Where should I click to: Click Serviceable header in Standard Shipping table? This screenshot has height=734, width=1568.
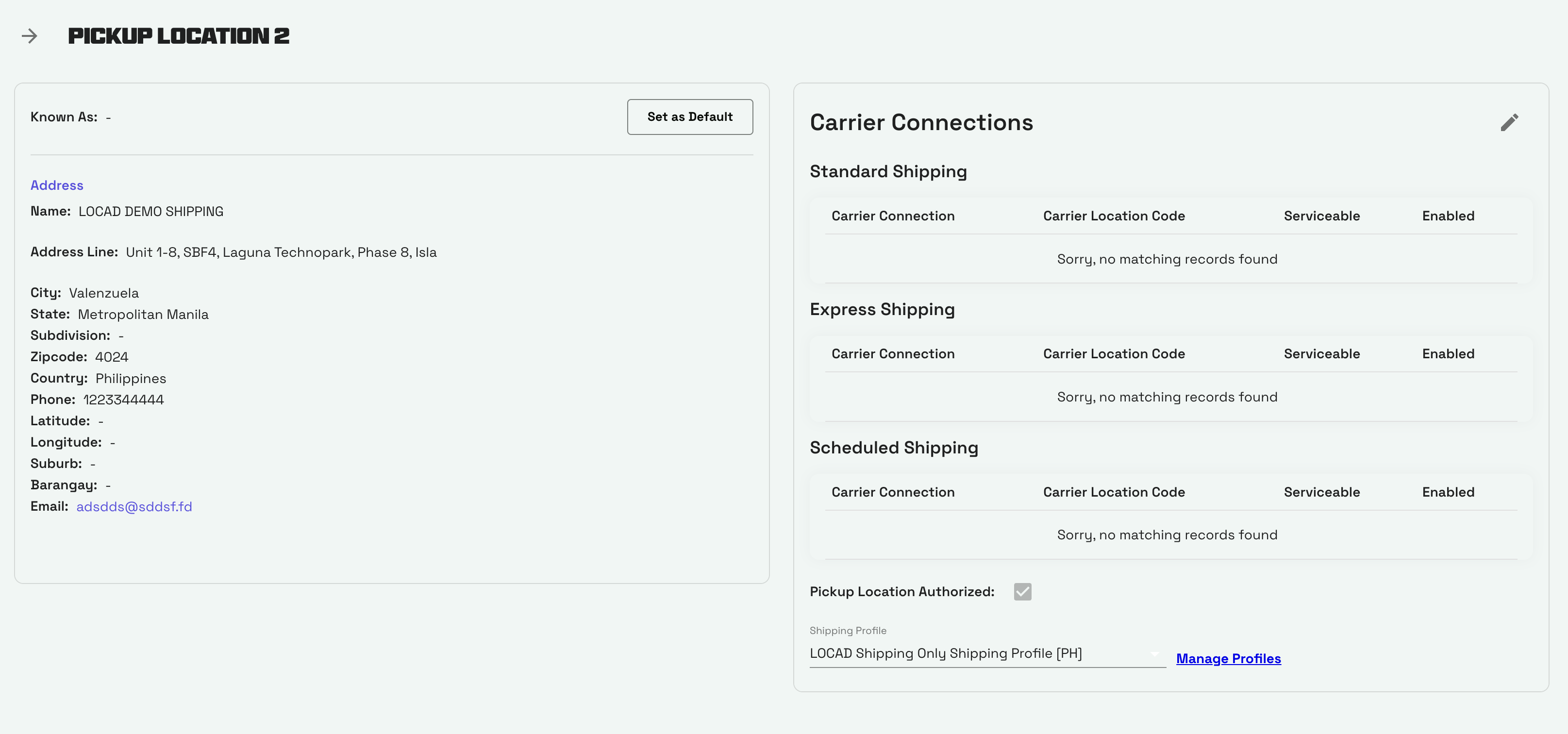(1321, 216)
